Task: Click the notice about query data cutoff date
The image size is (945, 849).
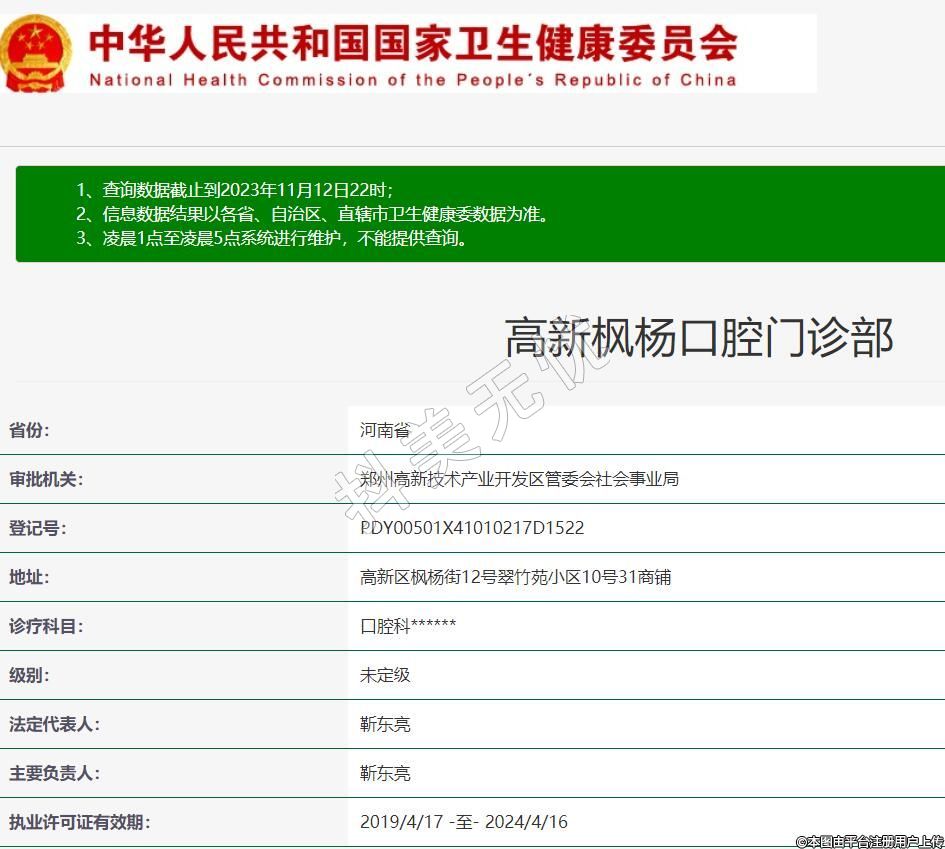Action: [x=235, y=190]
